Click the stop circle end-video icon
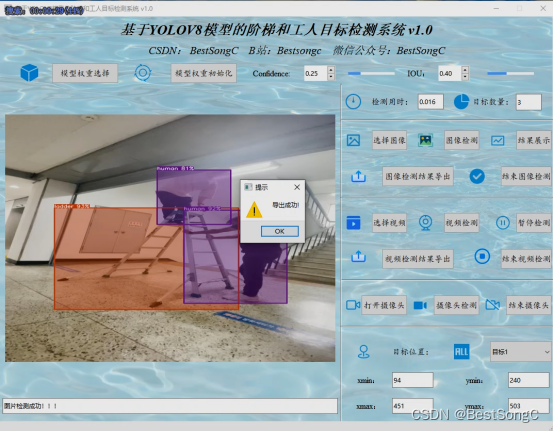The width and height of the screenshot is (554, 432). (x=482, y=256)
